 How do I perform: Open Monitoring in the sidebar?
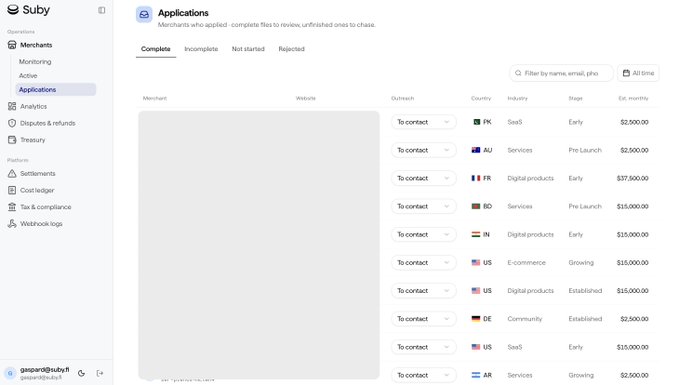(35, 61)
